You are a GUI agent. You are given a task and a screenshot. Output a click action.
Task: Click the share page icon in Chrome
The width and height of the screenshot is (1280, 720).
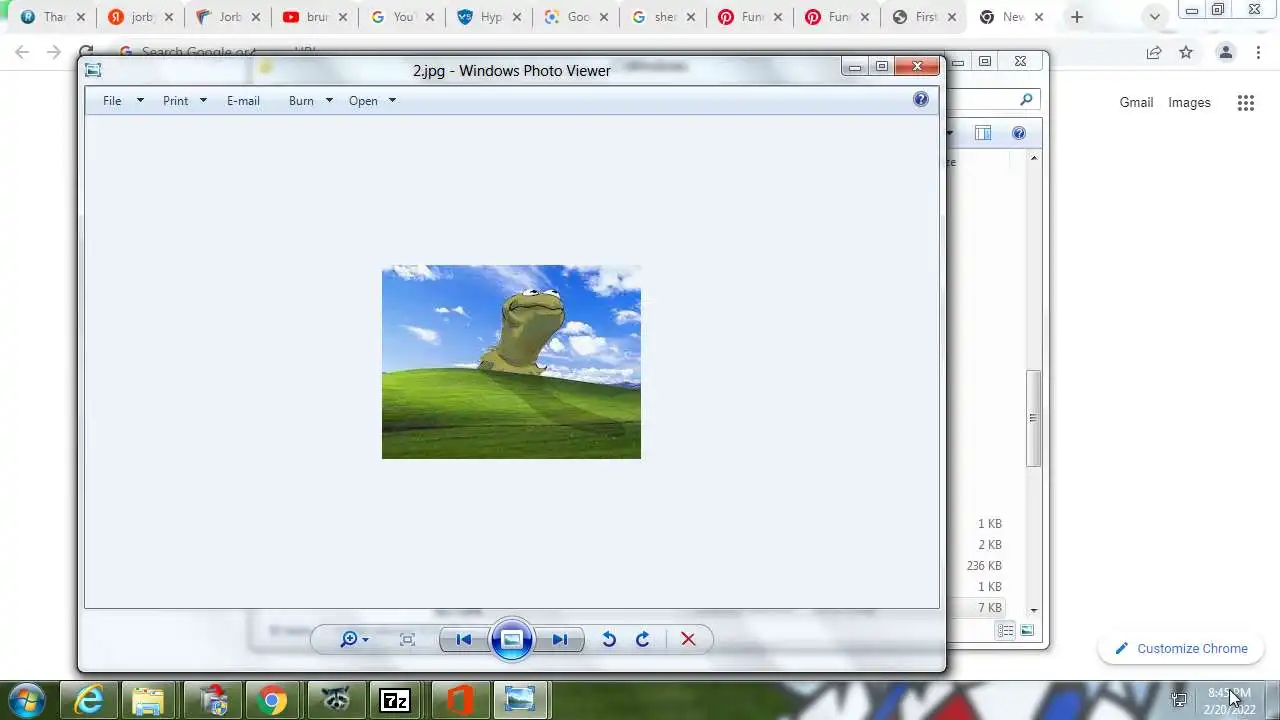coord(1154,52)
